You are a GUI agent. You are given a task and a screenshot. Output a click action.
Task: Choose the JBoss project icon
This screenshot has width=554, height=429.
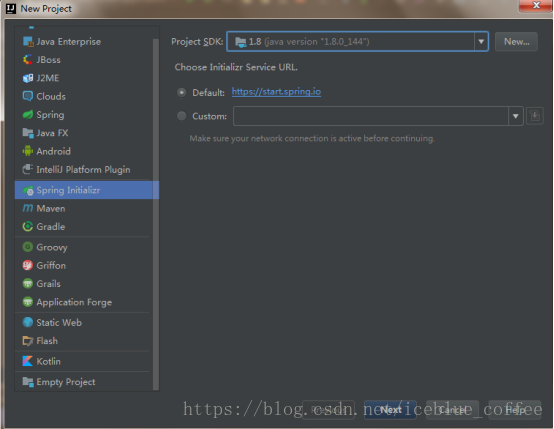(28, 60)
